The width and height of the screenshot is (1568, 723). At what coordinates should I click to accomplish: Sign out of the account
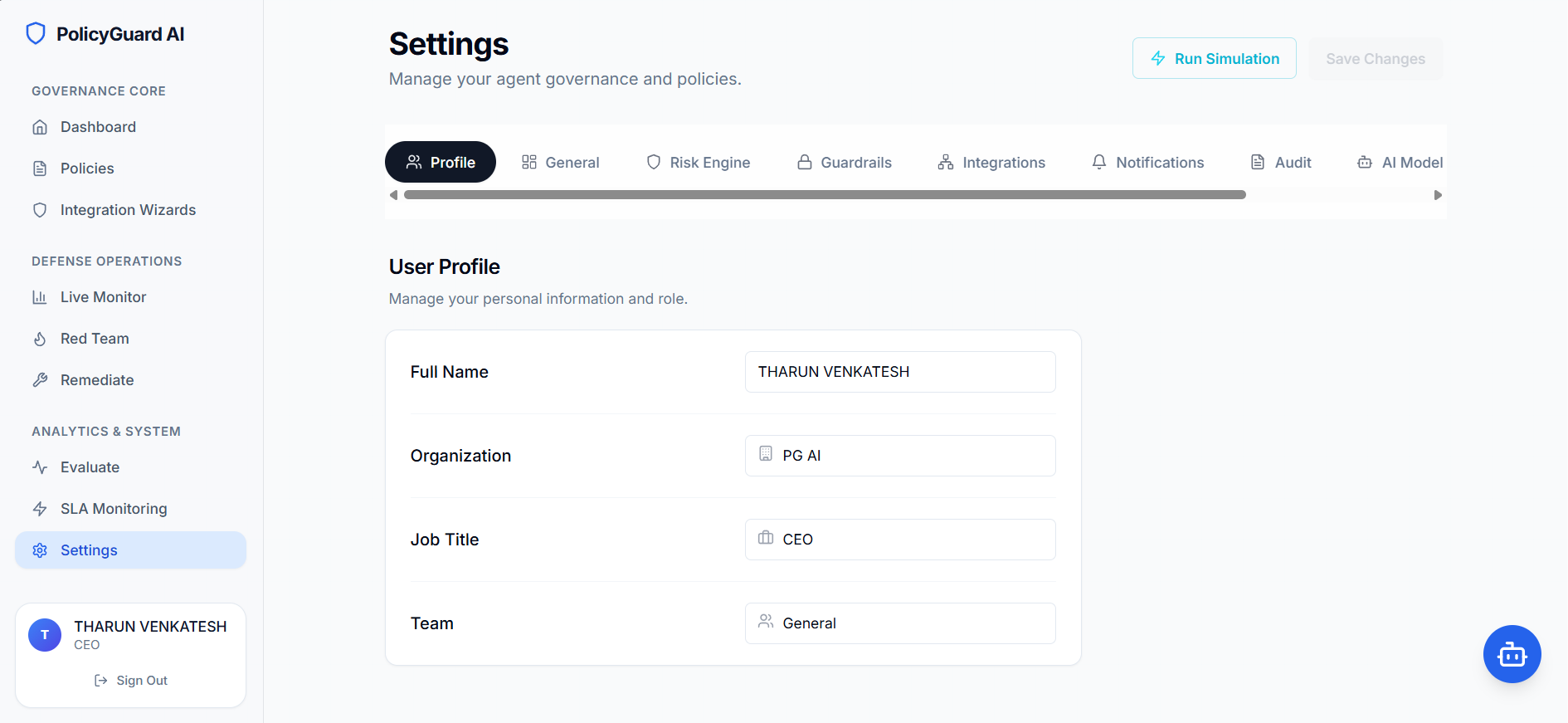tap(131, 681)
